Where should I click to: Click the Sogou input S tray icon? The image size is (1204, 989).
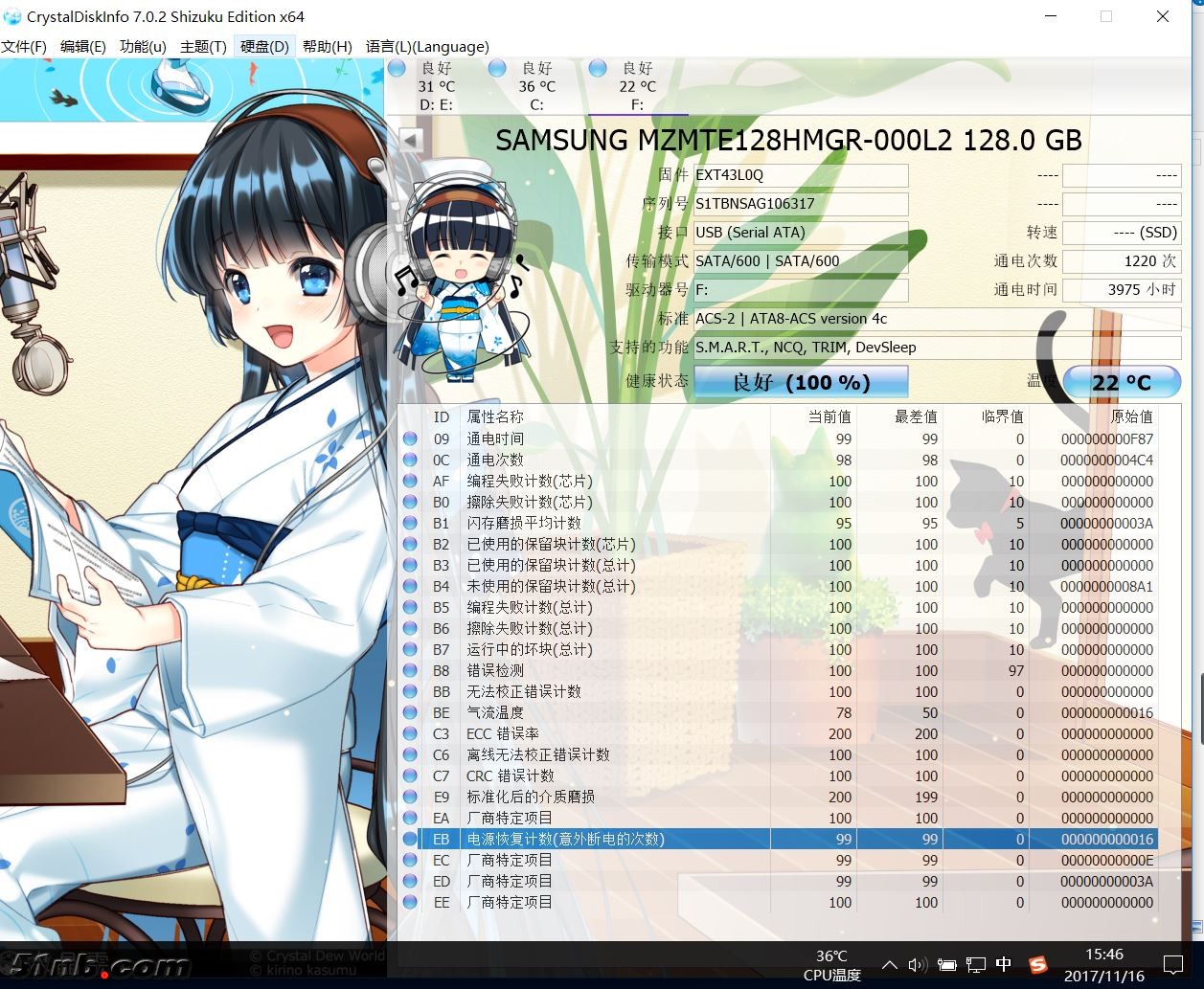point(1037,964)
